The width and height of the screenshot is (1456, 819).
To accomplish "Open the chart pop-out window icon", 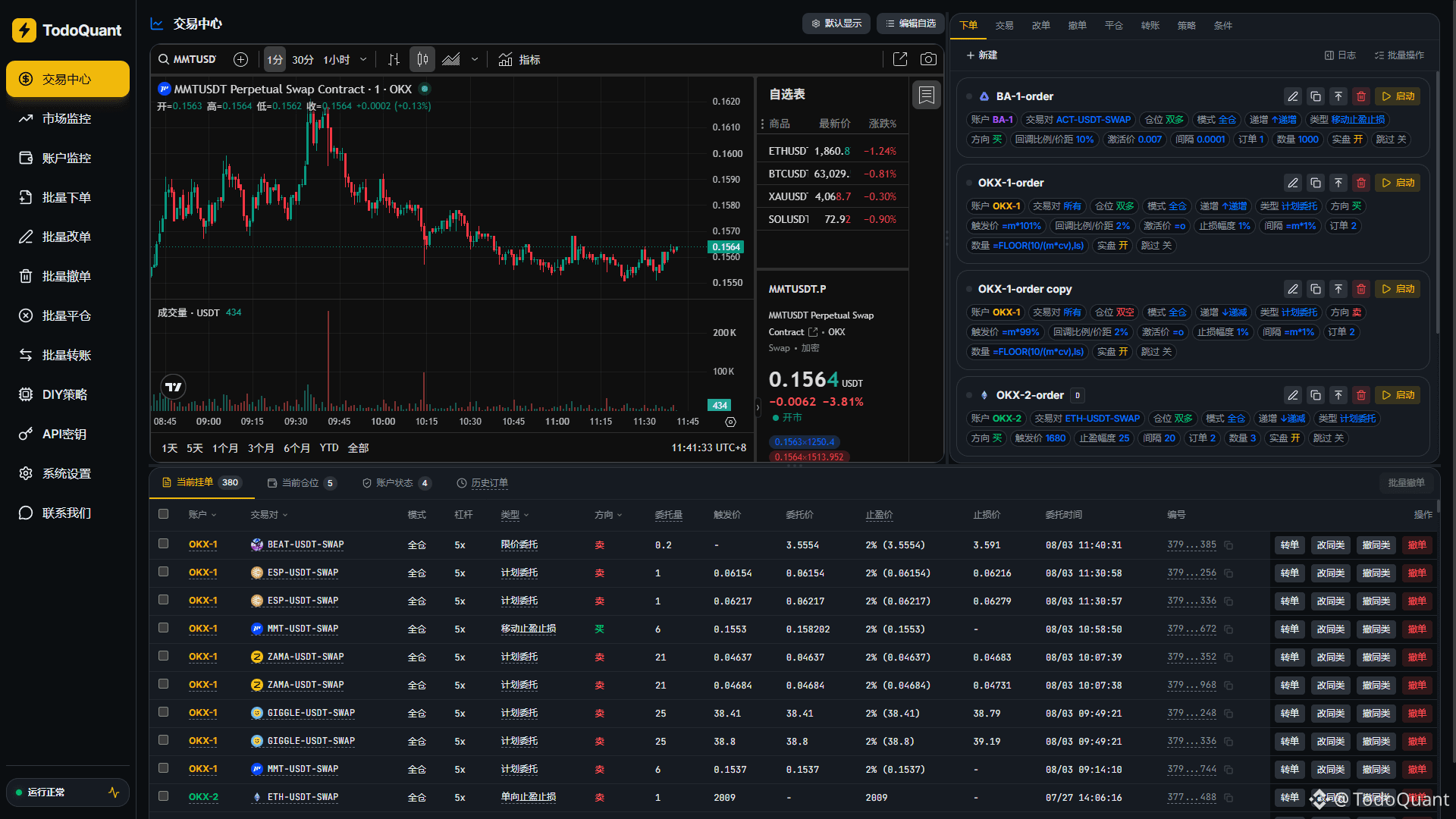I will tap(900, 59).
